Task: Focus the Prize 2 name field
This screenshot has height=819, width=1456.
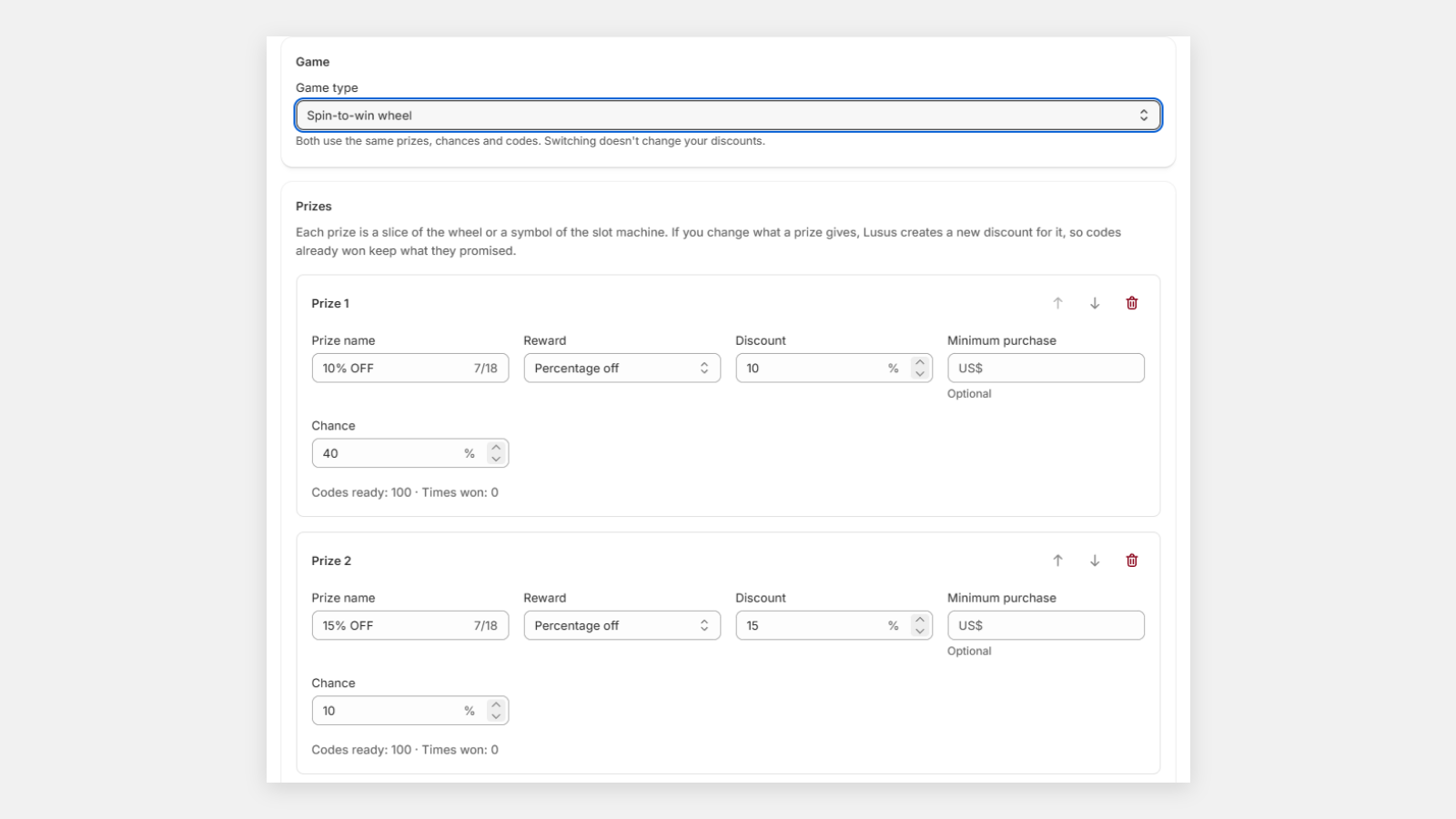Action: [x=410, y=625]
